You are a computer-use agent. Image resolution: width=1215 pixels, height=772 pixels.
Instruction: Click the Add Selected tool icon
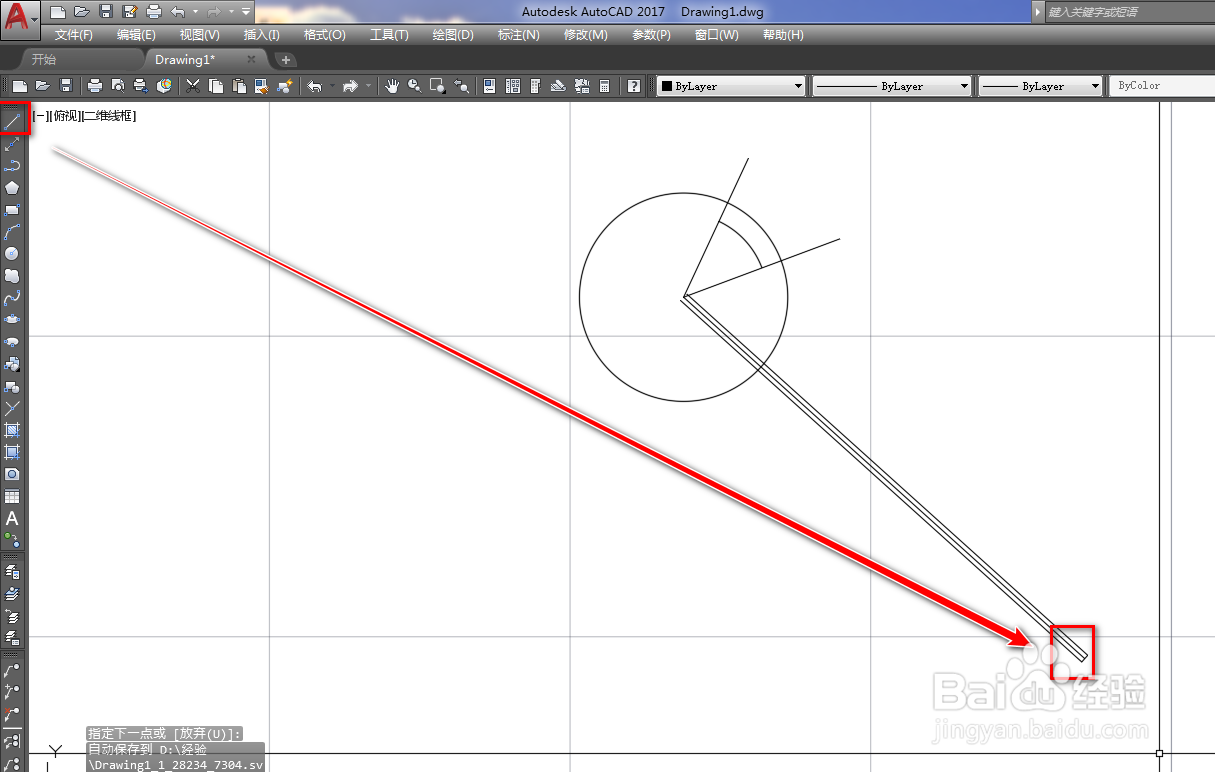pyautogui.click(x=13, y=540)
